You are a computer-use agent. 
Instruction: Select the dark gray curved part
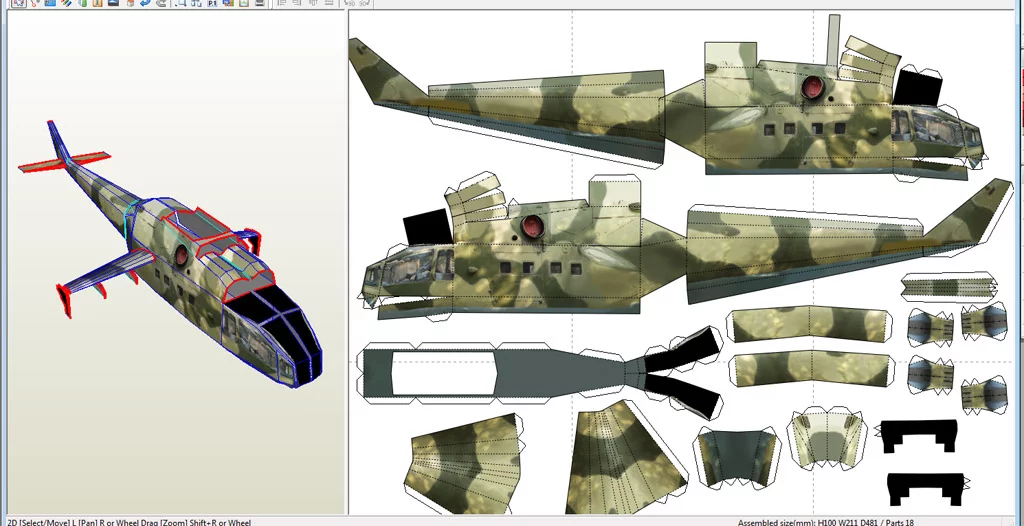point(737,457)
